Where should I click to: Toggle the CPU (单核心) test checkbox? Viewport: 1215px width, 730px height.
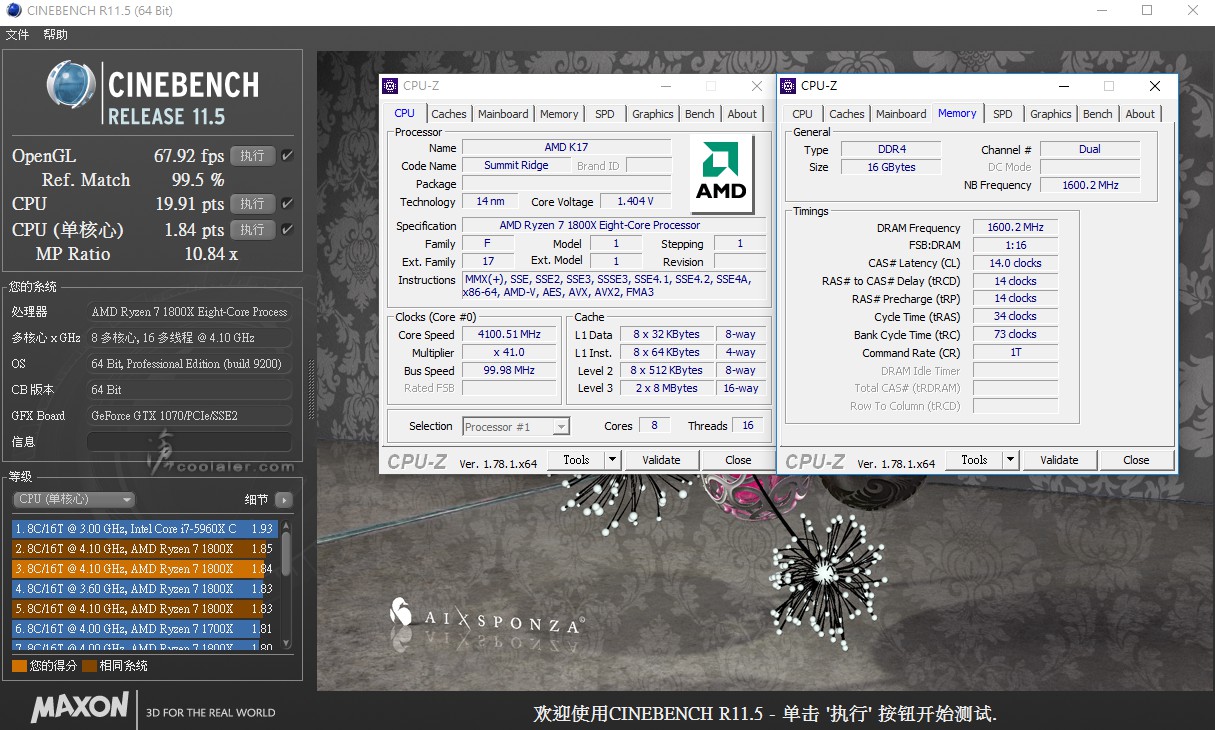287,229
